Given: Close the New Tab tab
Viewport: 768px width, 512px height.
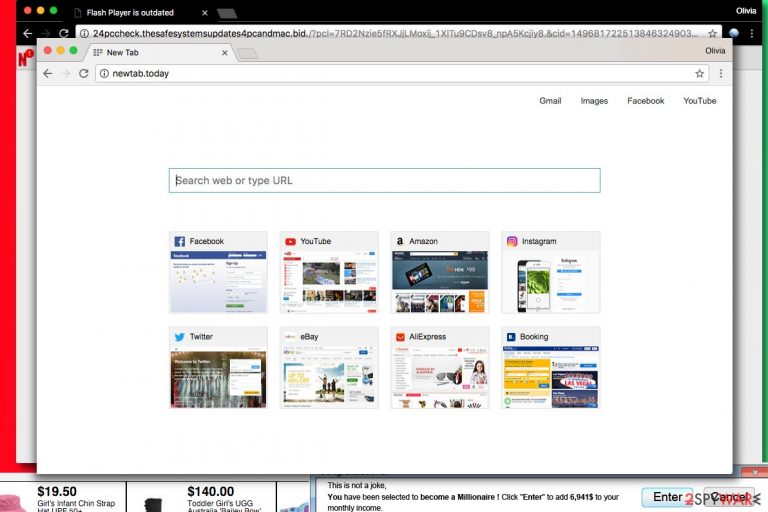Looking at the screenshot, I should tap(225, 52).
